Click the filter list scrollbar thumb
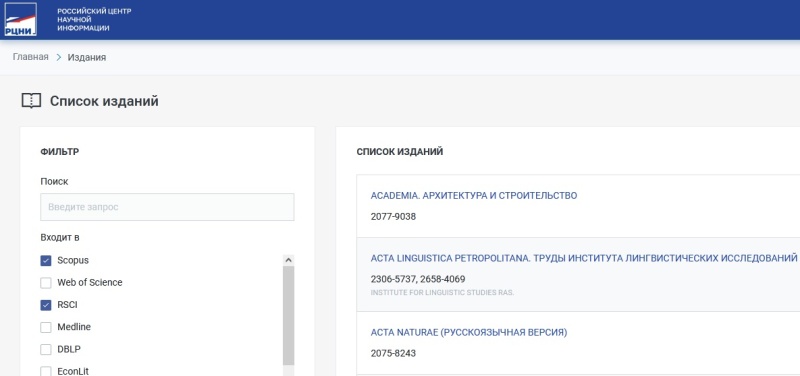This screenshot has width=800, height=376. [289, 315]
